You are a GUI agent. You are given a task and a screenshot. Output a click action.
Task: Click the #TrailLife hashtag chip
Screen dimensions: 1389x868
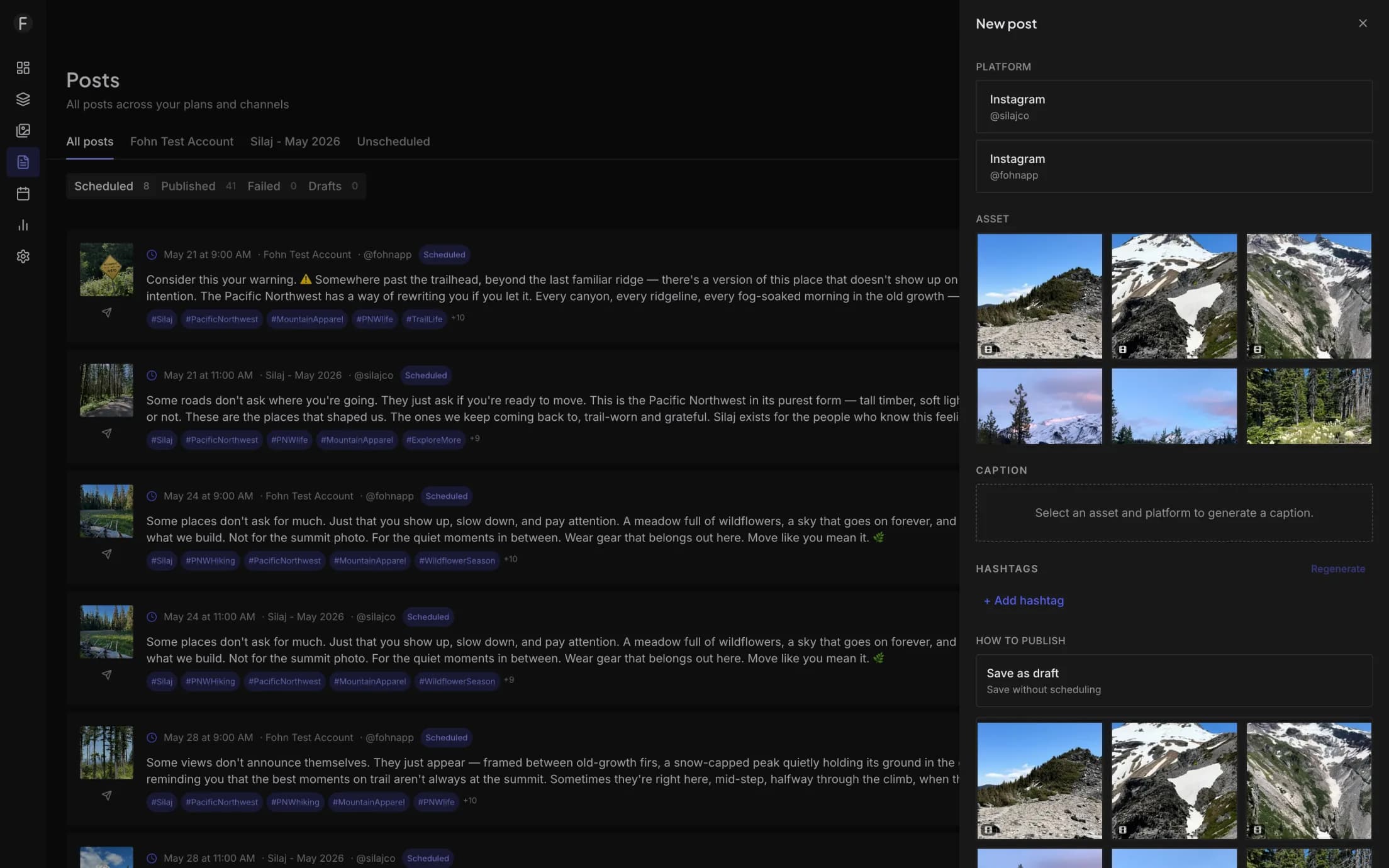[425, 319]
